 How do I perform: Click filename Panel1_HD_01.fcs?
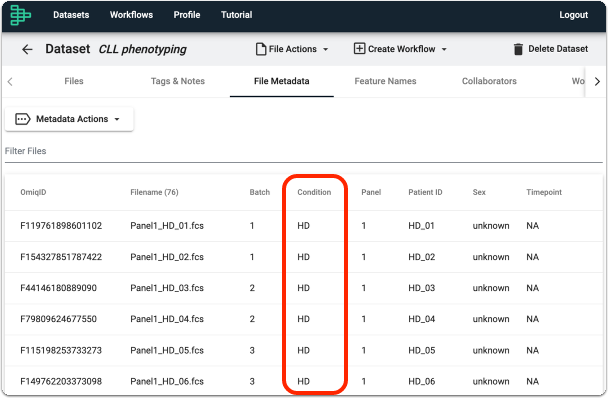pos(167,226)
